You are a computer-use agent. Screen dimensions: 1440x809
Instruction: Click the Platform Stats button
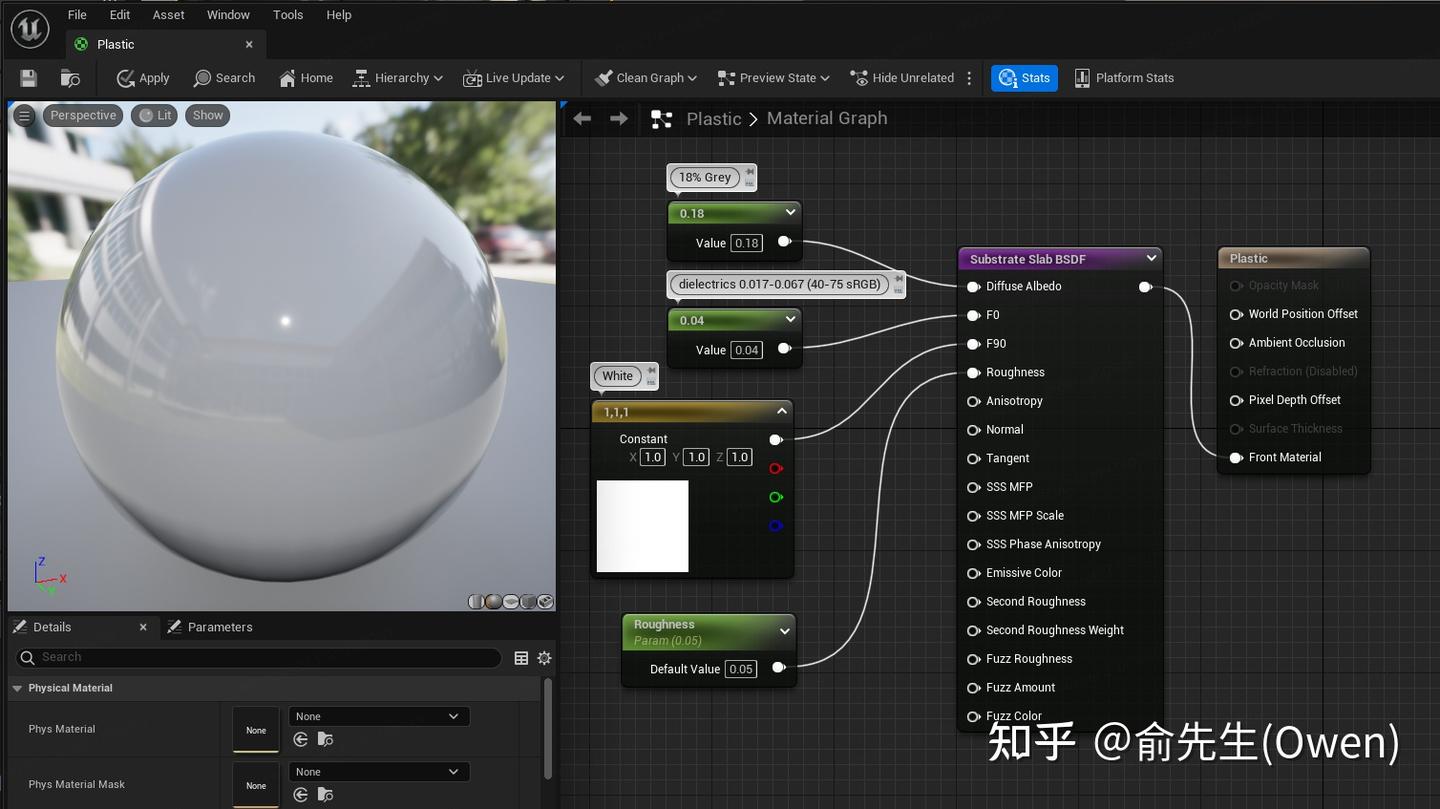(x=1124, y=78)
